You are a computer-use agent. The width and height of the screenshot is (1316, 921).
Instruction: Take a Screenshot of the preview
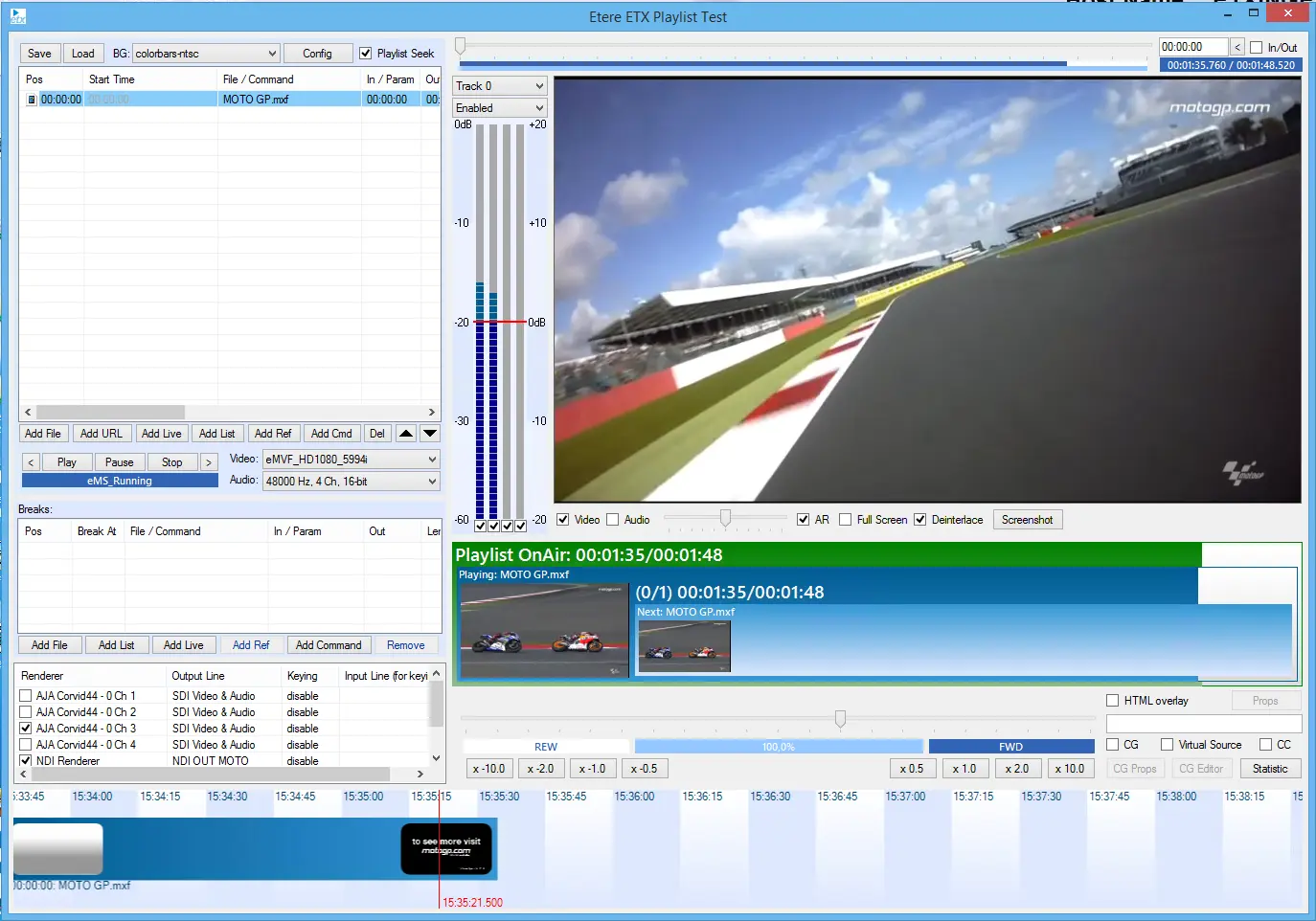[1027, 520]
